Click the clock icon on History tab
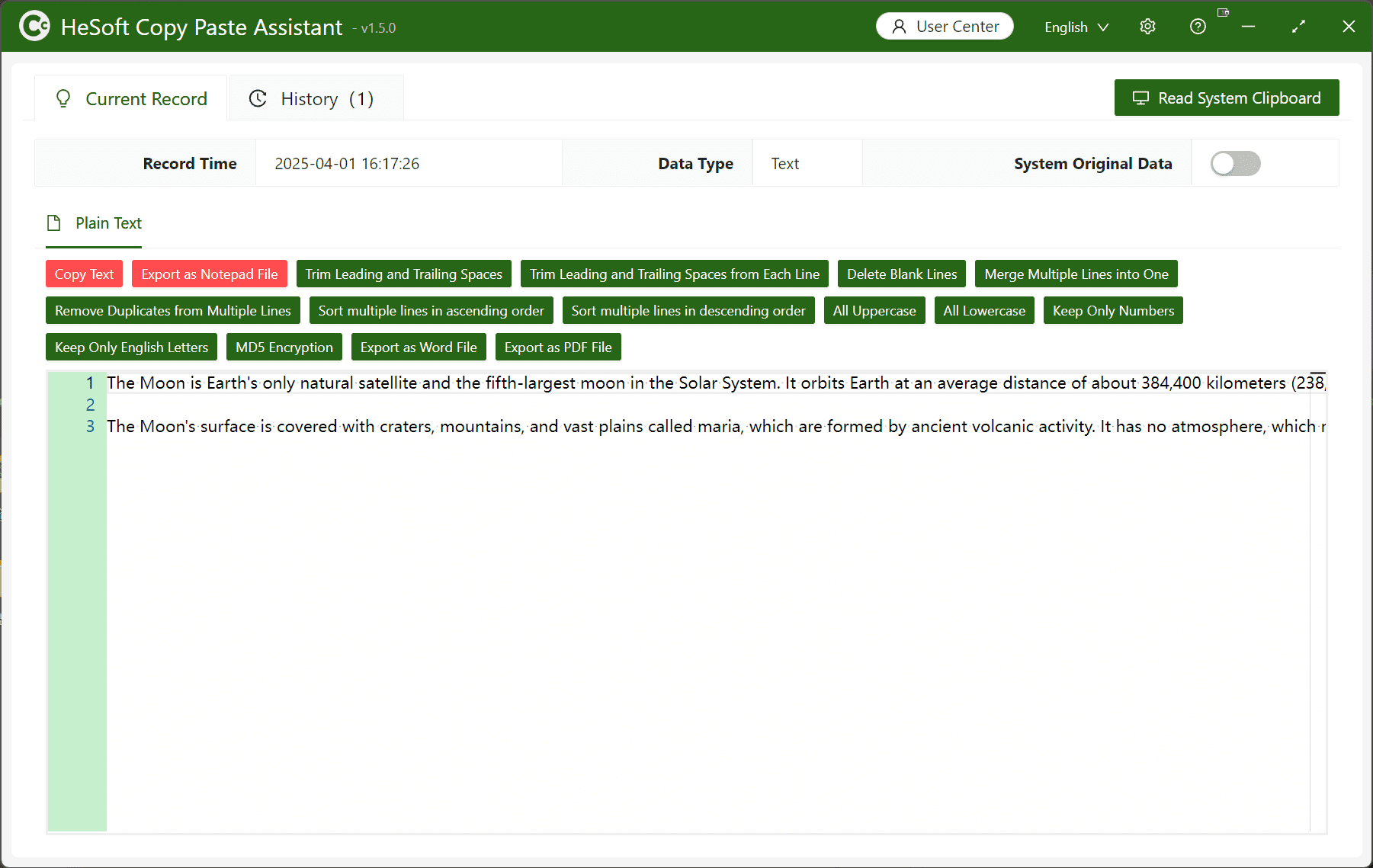 (258, 98)
